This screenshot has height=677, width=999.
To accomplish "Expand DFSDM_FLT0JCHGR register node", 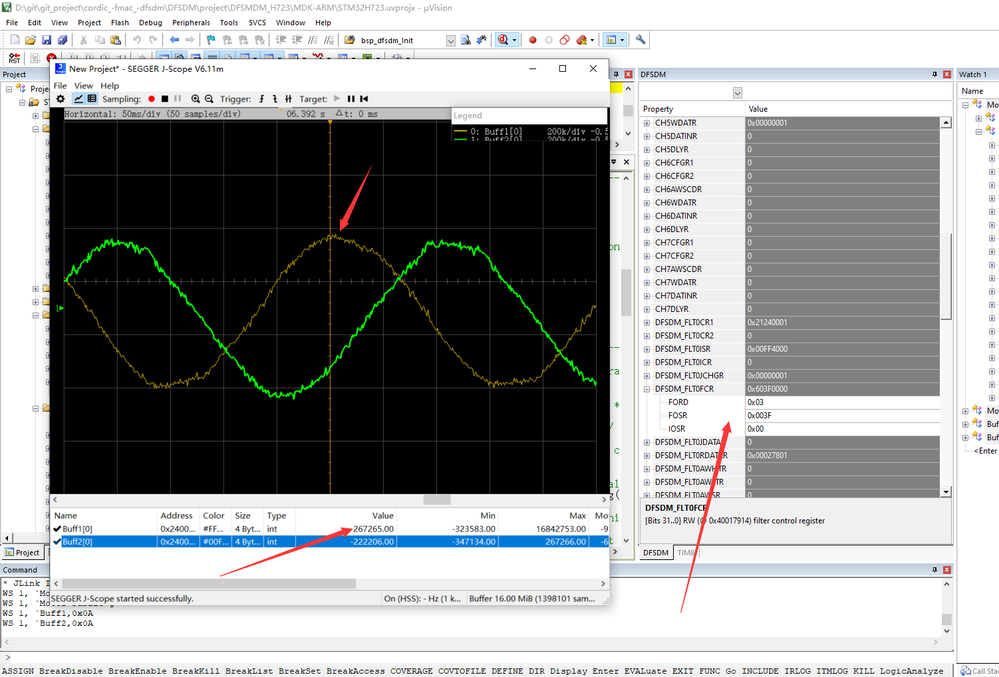I will [x=647, y=376].
